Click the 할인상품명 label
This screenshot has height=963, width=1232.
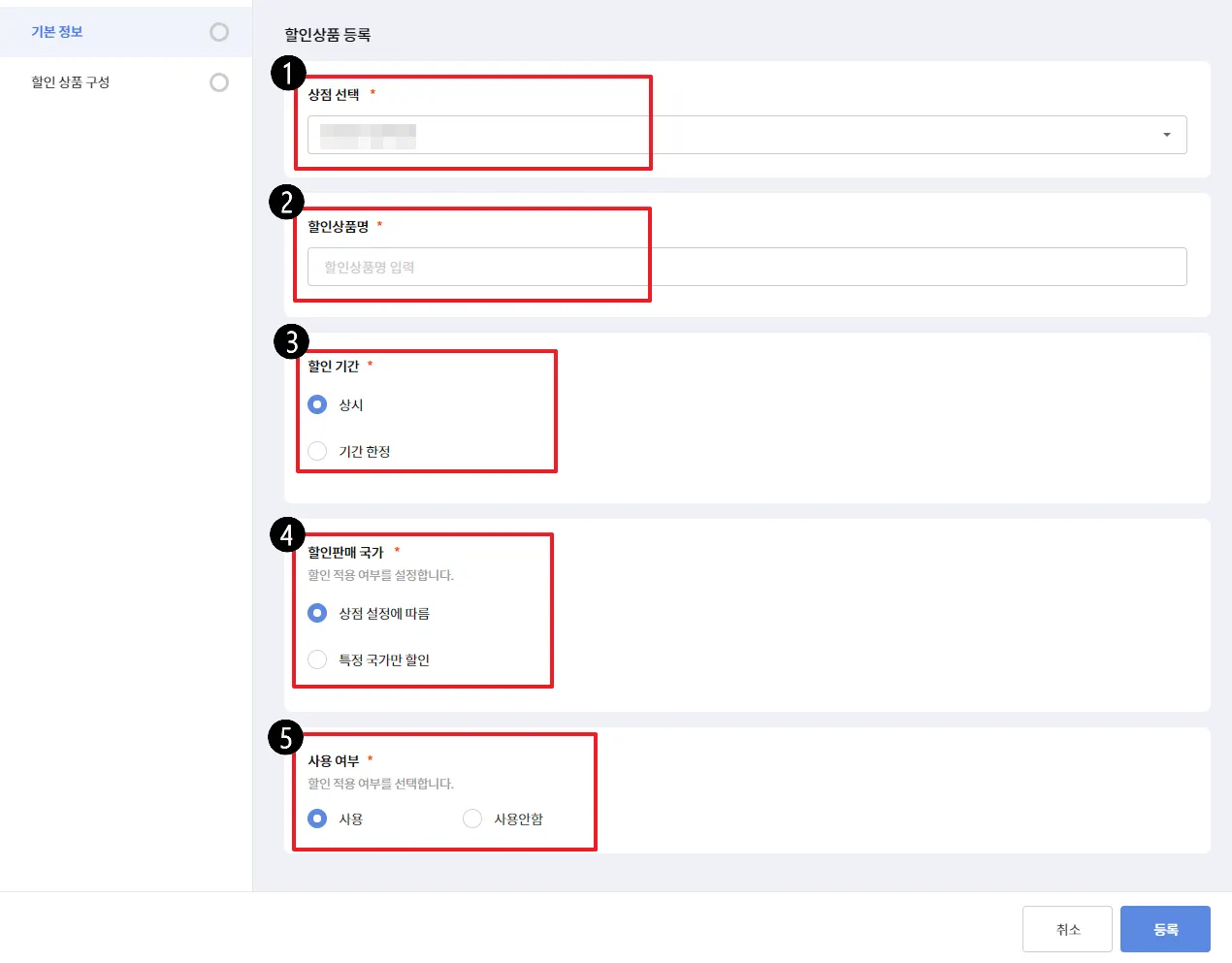click(x=339, y=226)
